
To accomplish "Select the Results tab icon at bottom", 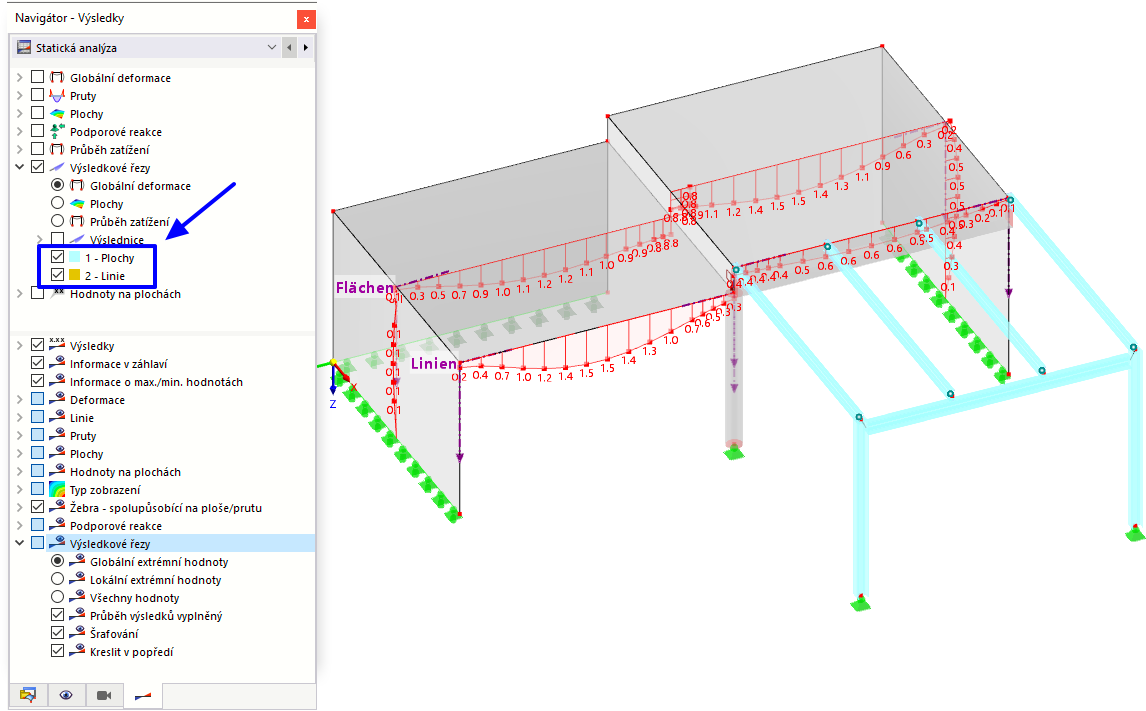I will pos(143,696).
